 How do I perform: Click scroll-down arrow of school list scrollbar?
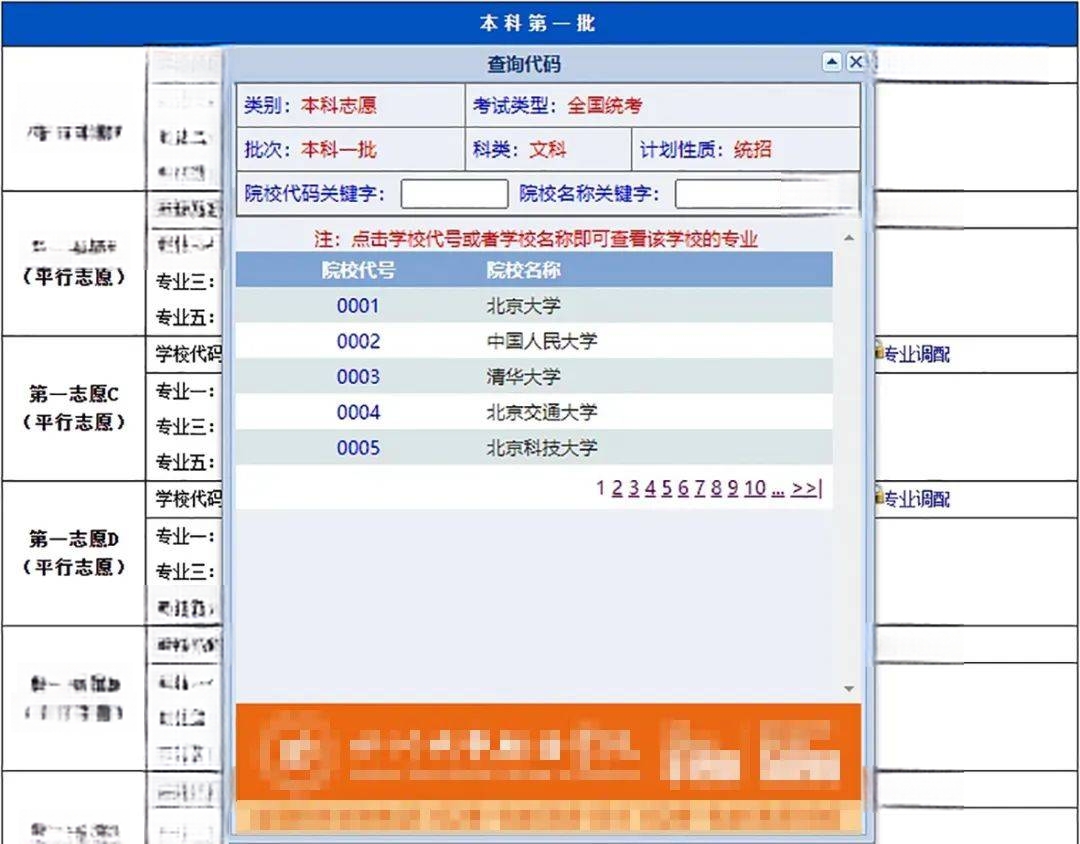pyautogui.click(x=849, y=688)
